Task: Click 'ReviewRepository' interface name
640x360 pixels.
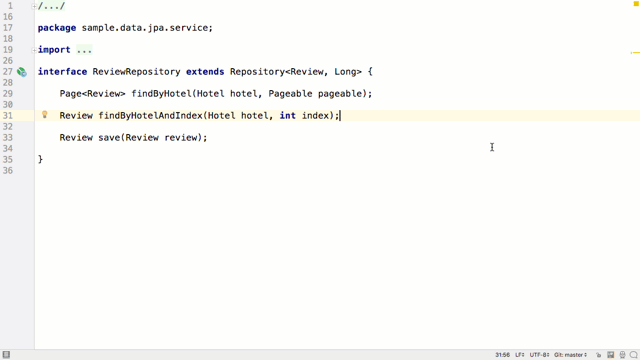Action: (x=136, y=72)
